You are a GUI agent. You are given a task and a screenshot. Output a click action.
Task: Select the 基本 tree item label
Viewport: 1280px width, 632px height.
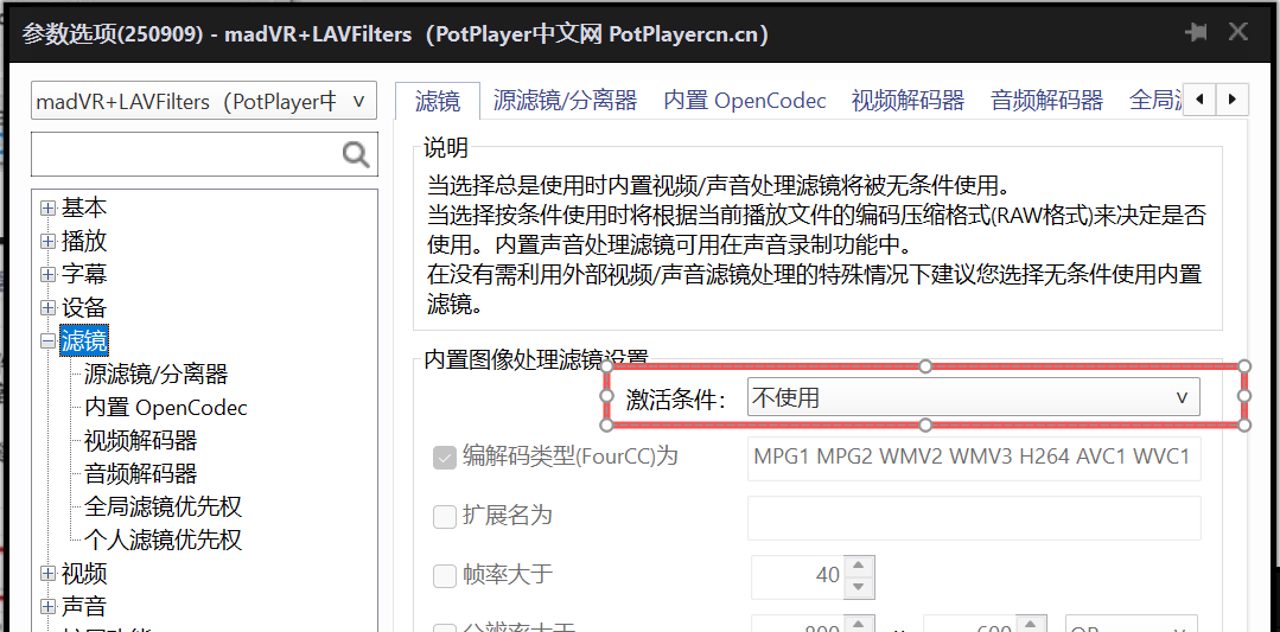[x=84, y=208]
